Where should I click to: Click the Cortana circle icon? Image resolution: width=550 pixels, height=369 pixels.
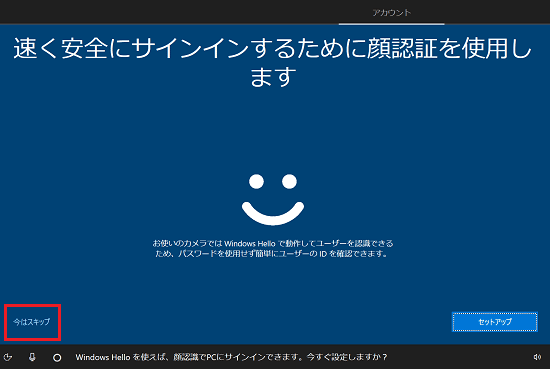(x=57, y=358)
